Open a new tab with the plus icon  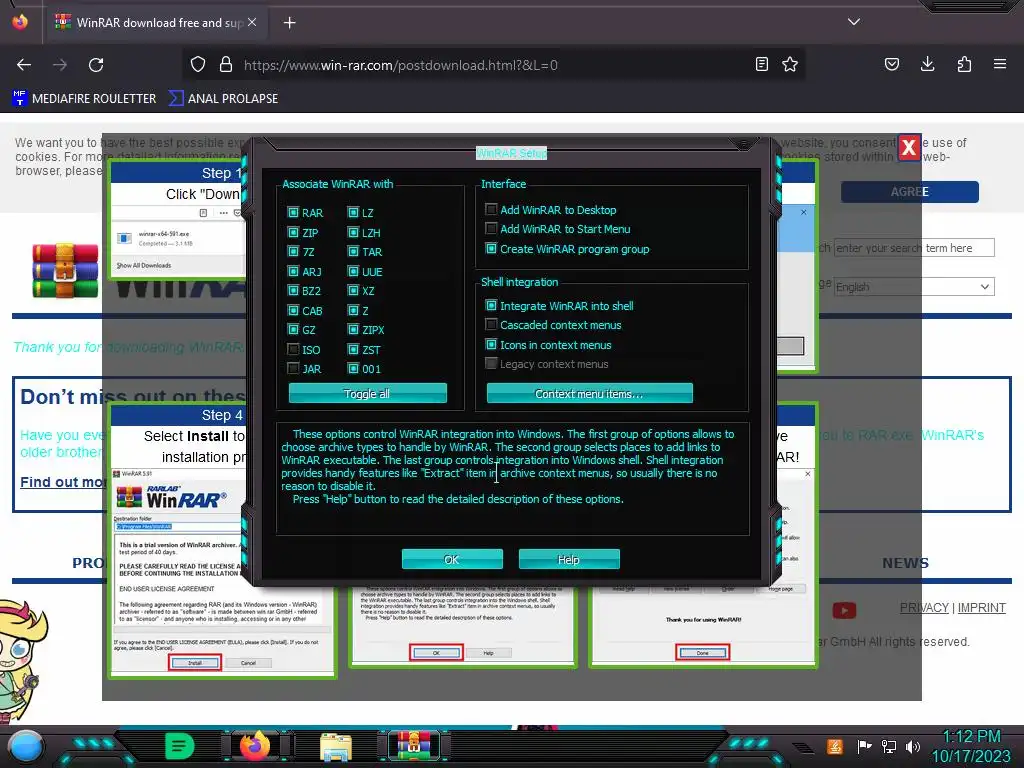tap(289, 23)
